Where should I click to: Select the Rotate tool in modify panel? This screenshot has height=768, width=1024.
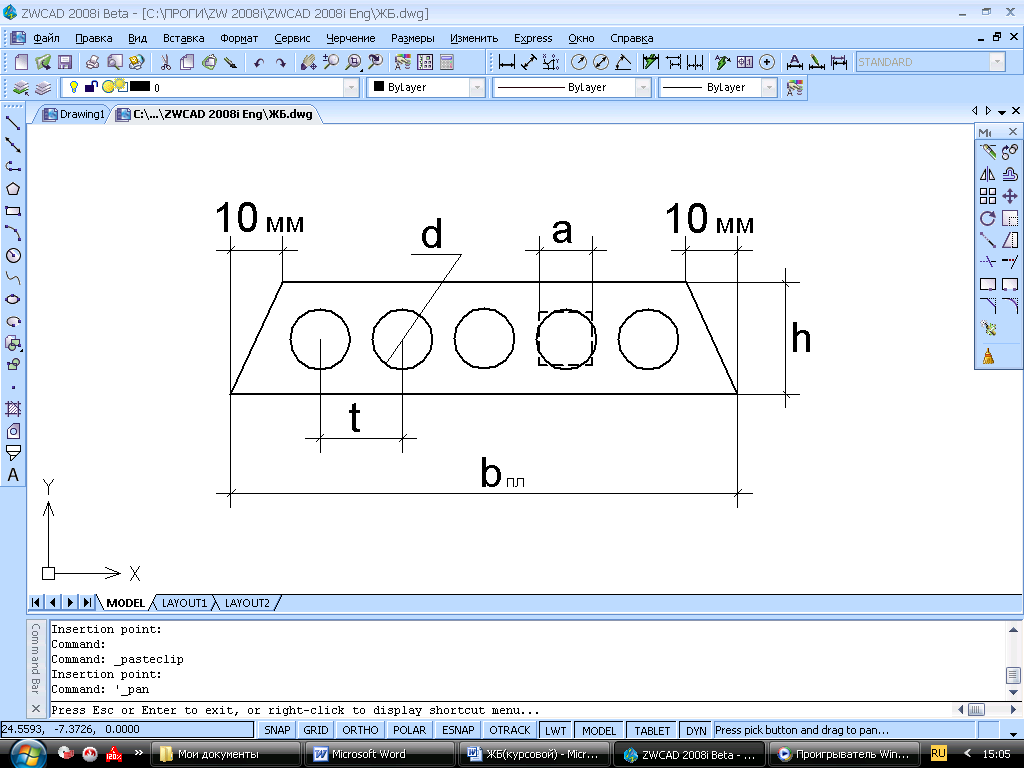click(x=987, y=218)
